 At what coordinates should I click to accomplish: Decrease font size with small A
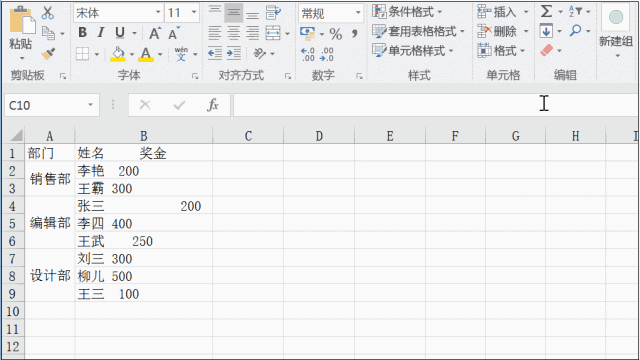click(x=173, y=33)
